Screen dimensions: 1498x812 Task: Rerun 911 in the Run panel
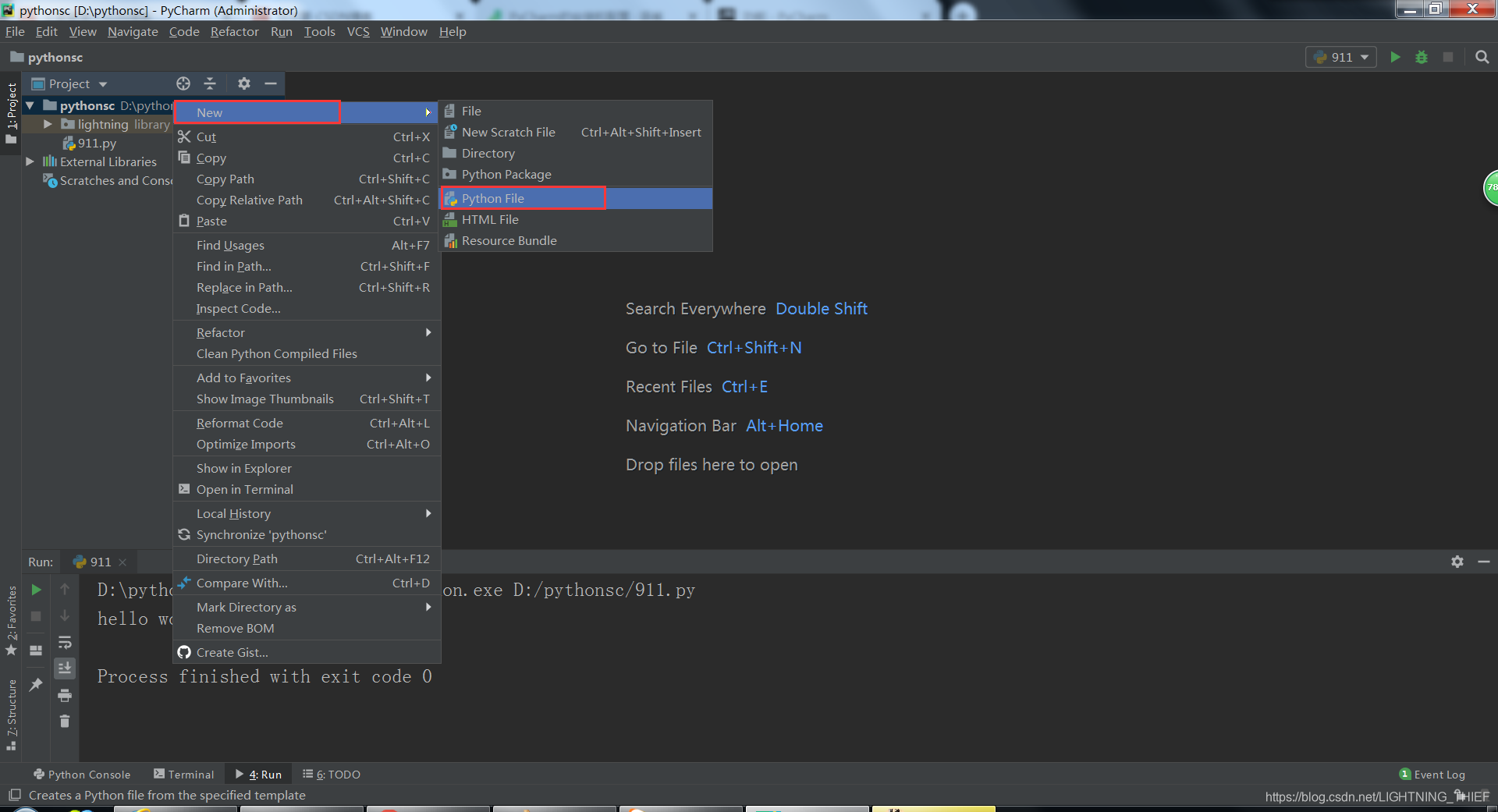point(36,590)
